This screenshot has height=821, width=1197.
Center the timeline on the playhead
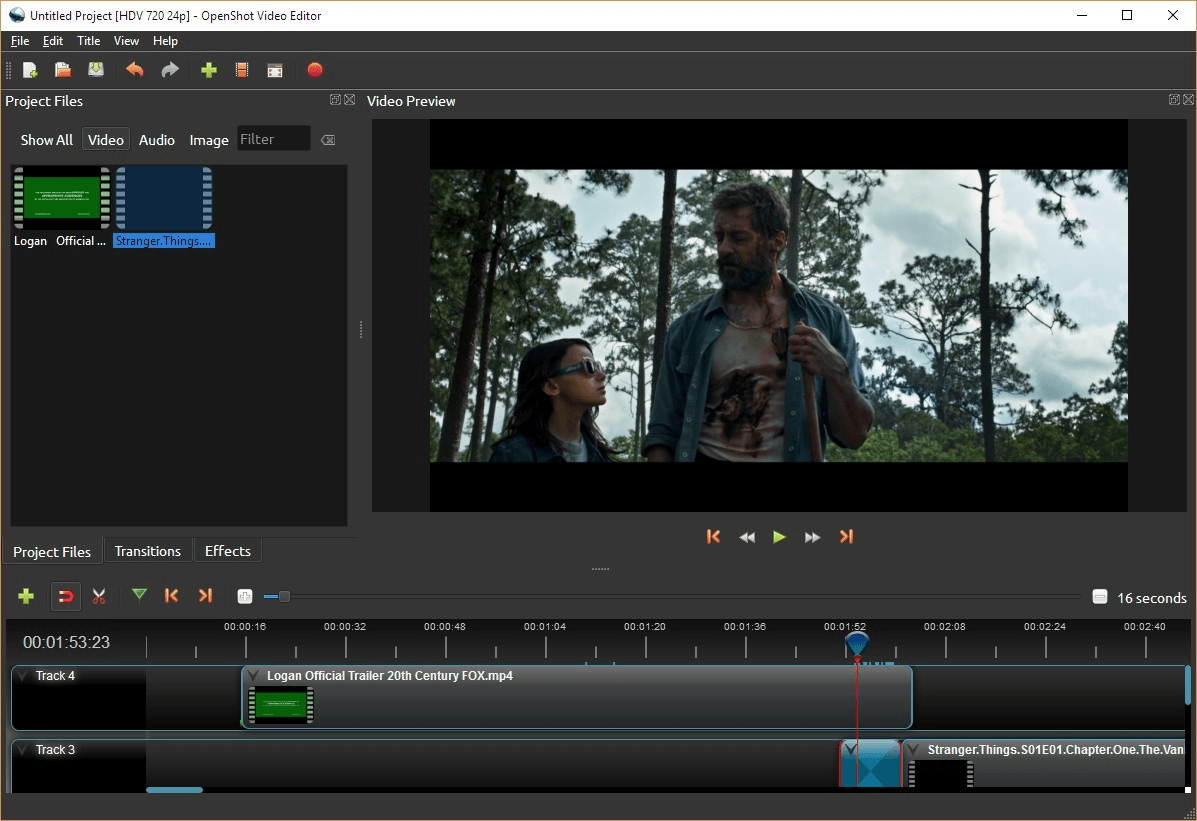[x=244, y=596]
